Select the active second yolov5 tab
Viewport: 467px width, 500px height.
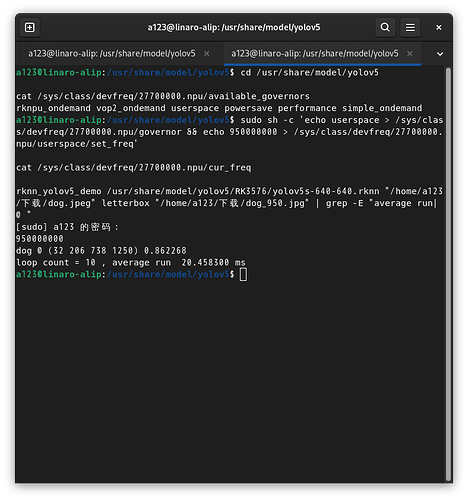click(315, 53)
